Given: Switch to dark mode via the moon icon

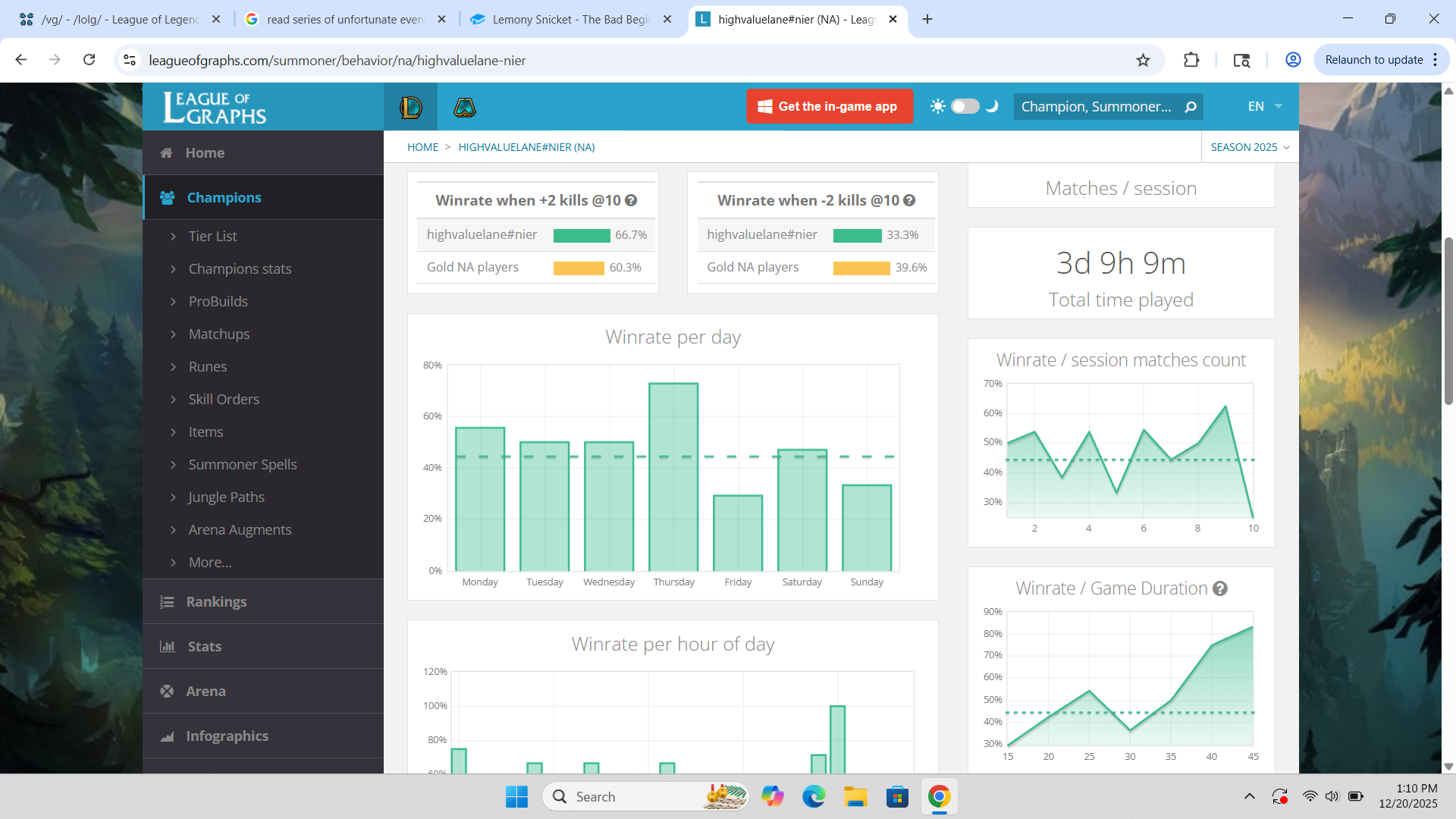Looking at the screenshot, I should [992, 106].
